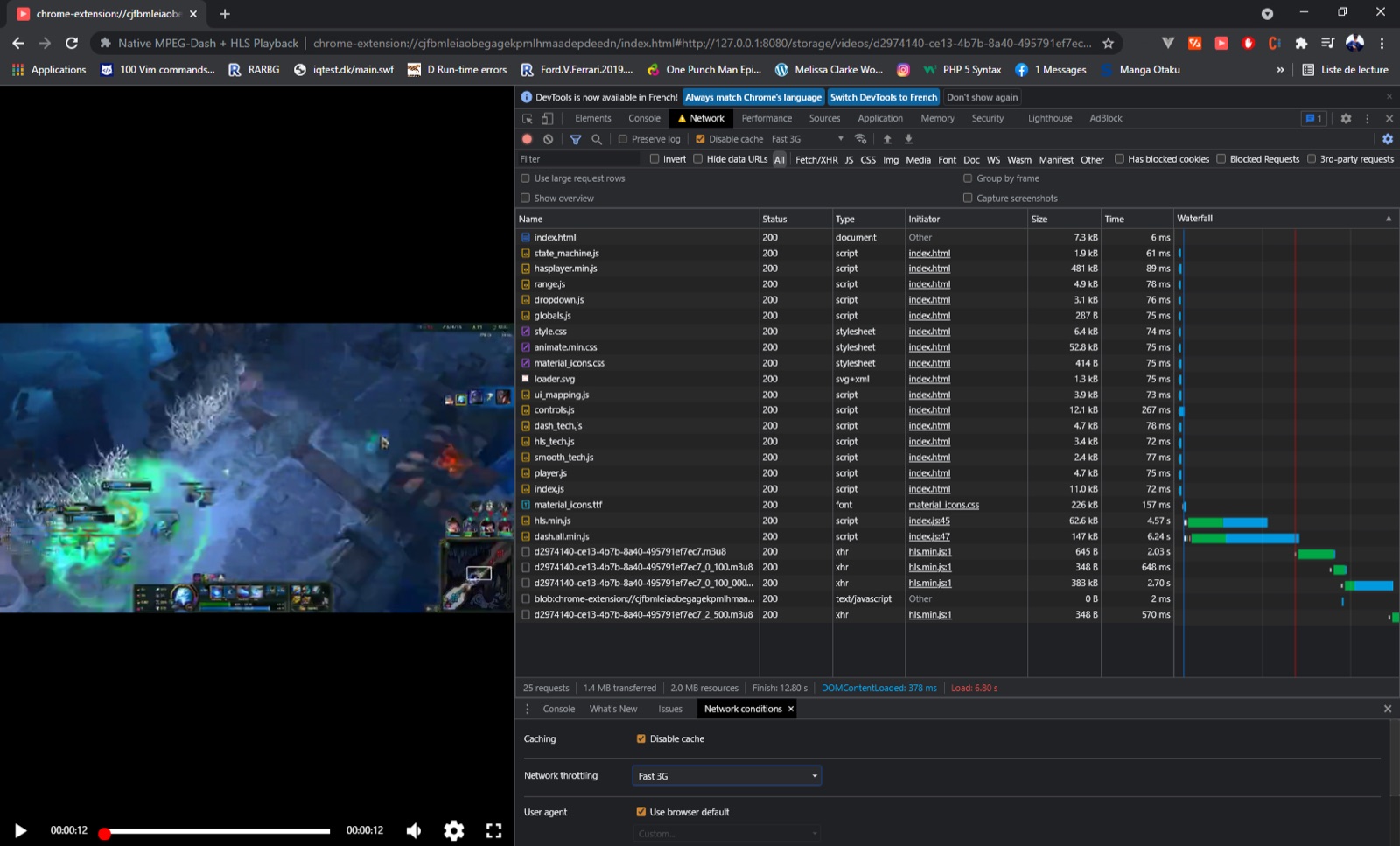1400x846 pixels.
Task: Open the Fast 3G toolbar throttling dropdown
Action: click(x=808, y=139)
